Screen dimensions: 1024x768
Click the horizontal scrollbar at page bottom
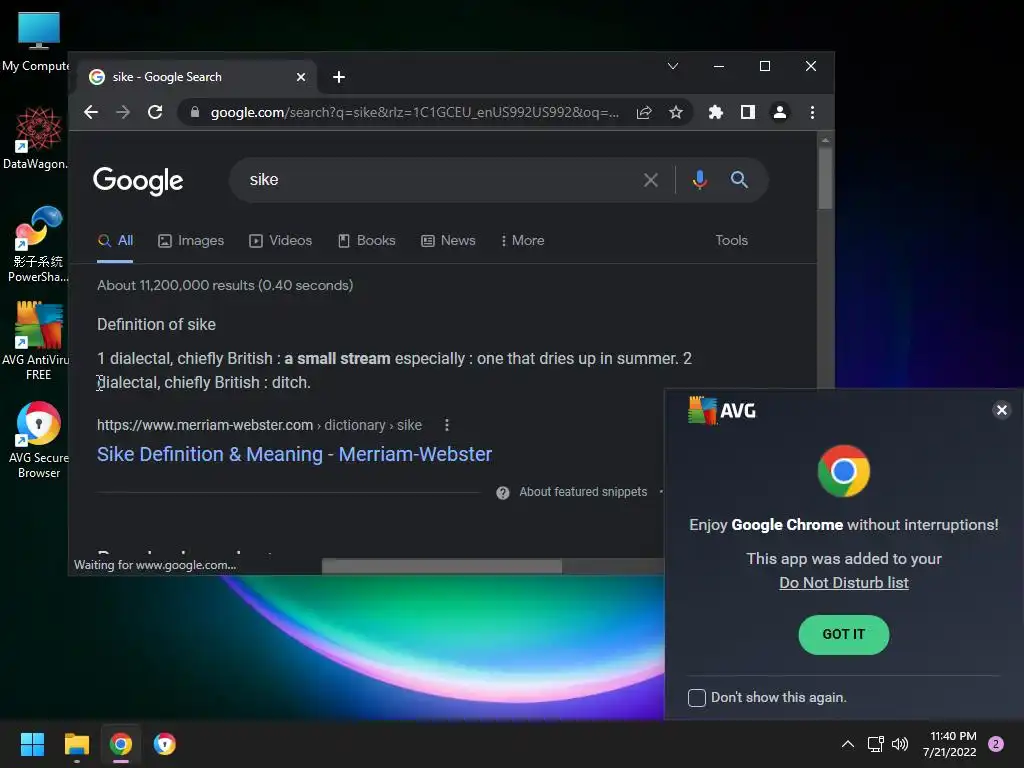click(441, 566)
